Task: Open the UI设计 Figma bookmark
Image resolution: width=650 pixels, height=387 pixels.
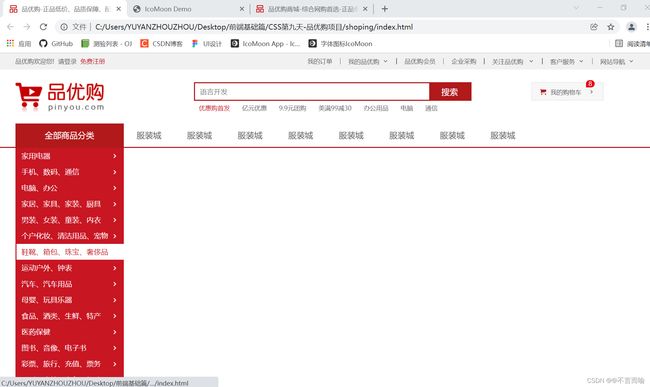Action: [206, 44]
